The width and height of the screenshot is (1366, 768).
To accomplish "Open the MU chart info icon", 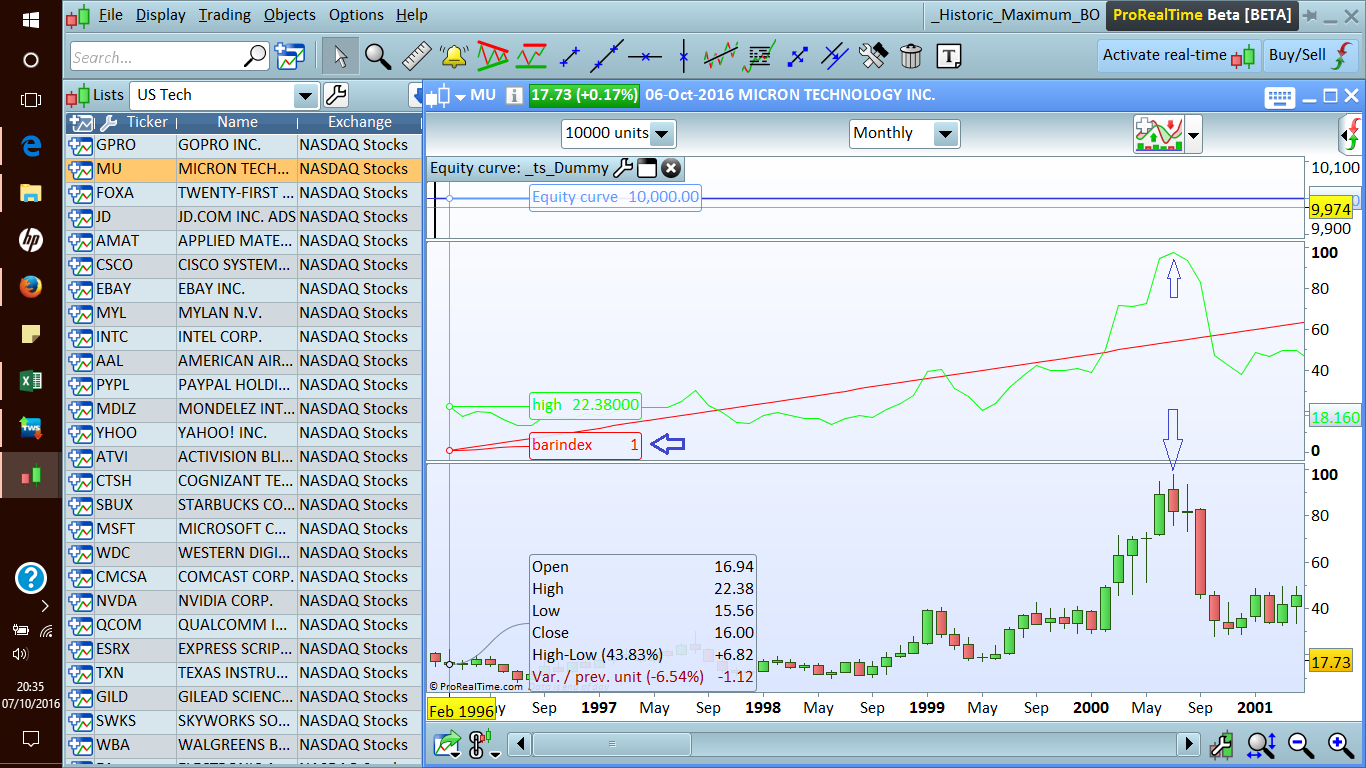I will [514, 96].
